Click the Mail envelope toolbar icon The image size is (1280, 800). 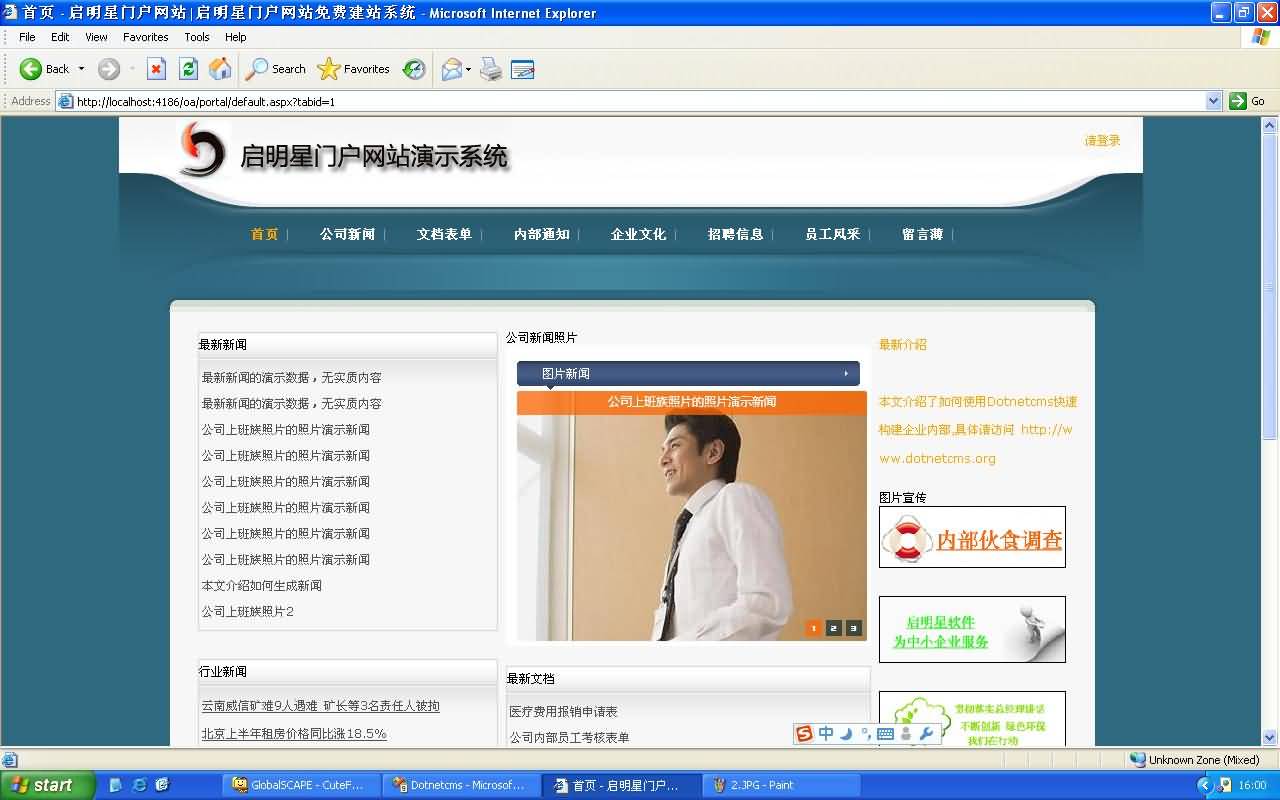452,69
